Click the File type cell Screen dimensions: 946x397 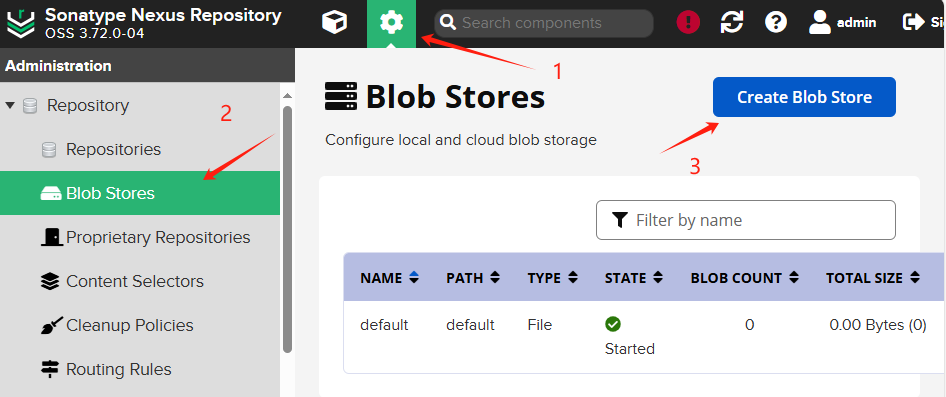coord(540,325)
